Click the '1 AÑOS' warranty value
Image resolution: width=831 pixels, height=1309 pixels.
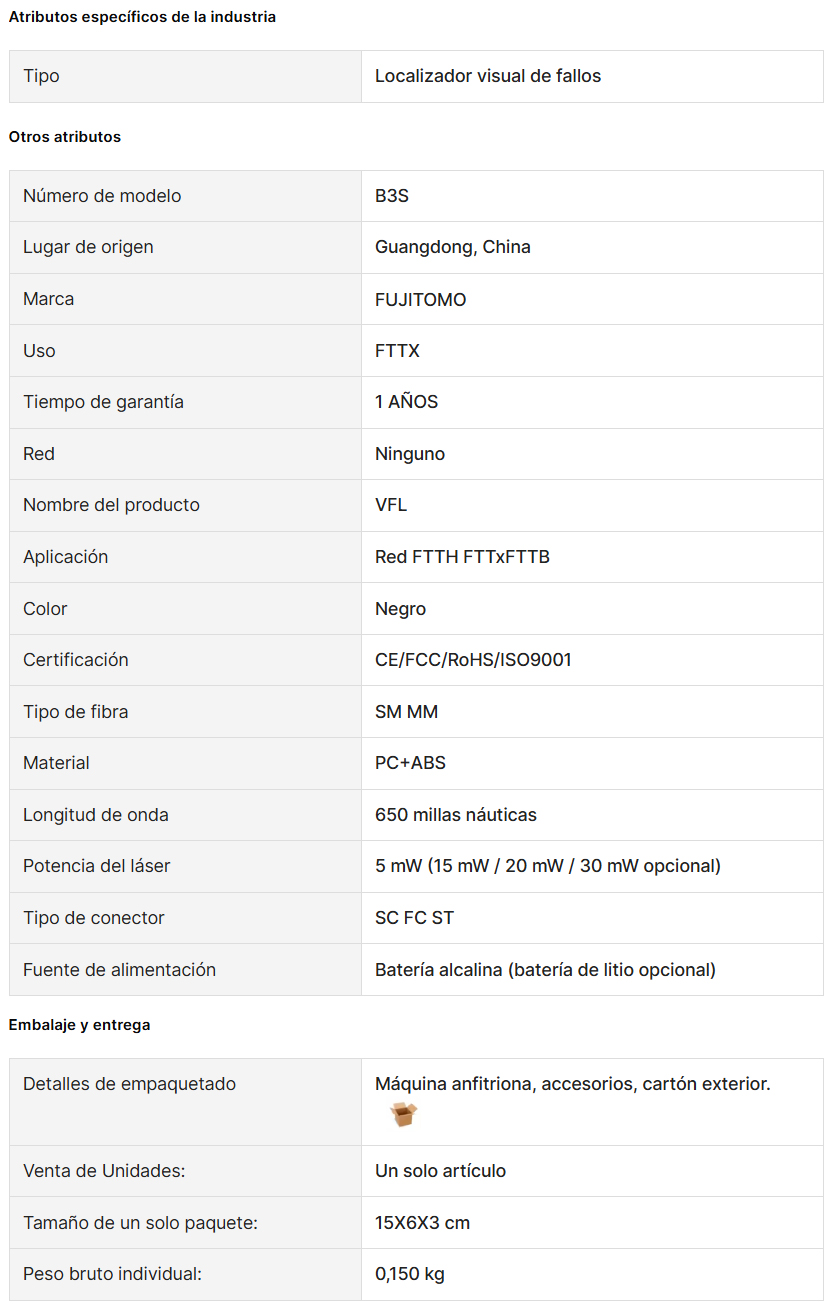(407, 402)
